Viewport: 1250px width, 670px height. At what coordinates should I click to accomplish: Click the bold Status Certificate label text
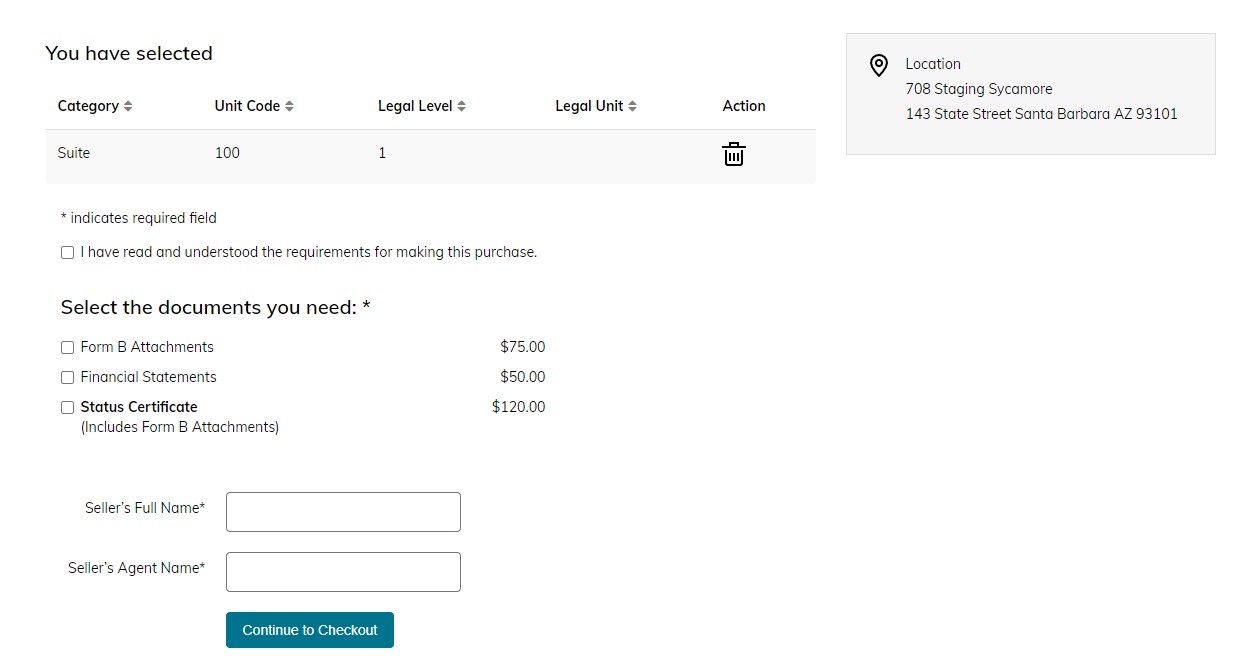pyautogui.click(x=139, y=407)
